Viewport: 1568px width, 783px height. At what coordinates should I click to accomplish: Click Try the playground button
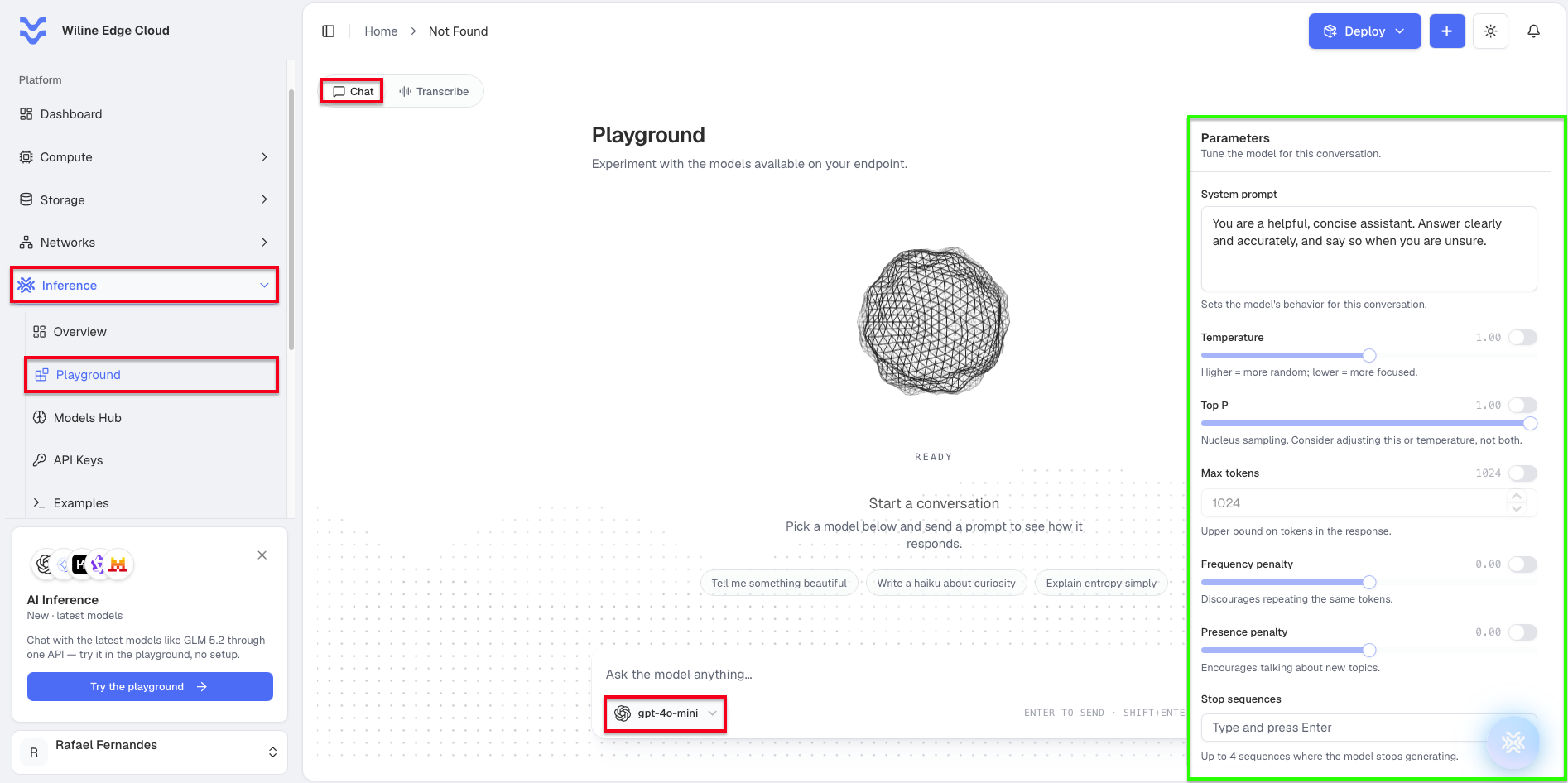(150, 686)
